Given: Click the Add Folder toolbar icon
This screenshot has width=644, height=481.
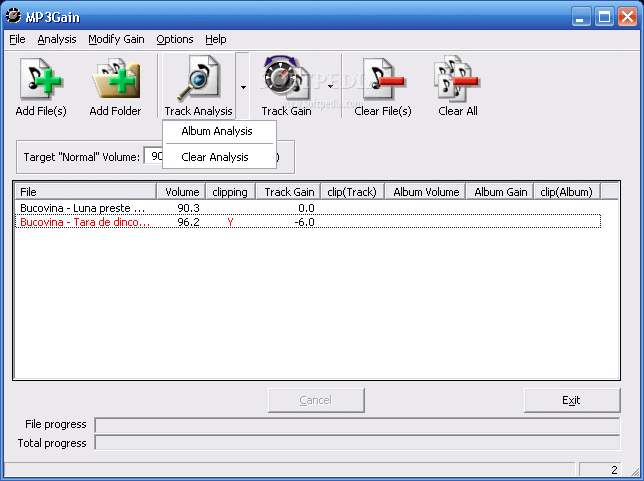Looking at the screenshot, I should click(x=116, y=78).
